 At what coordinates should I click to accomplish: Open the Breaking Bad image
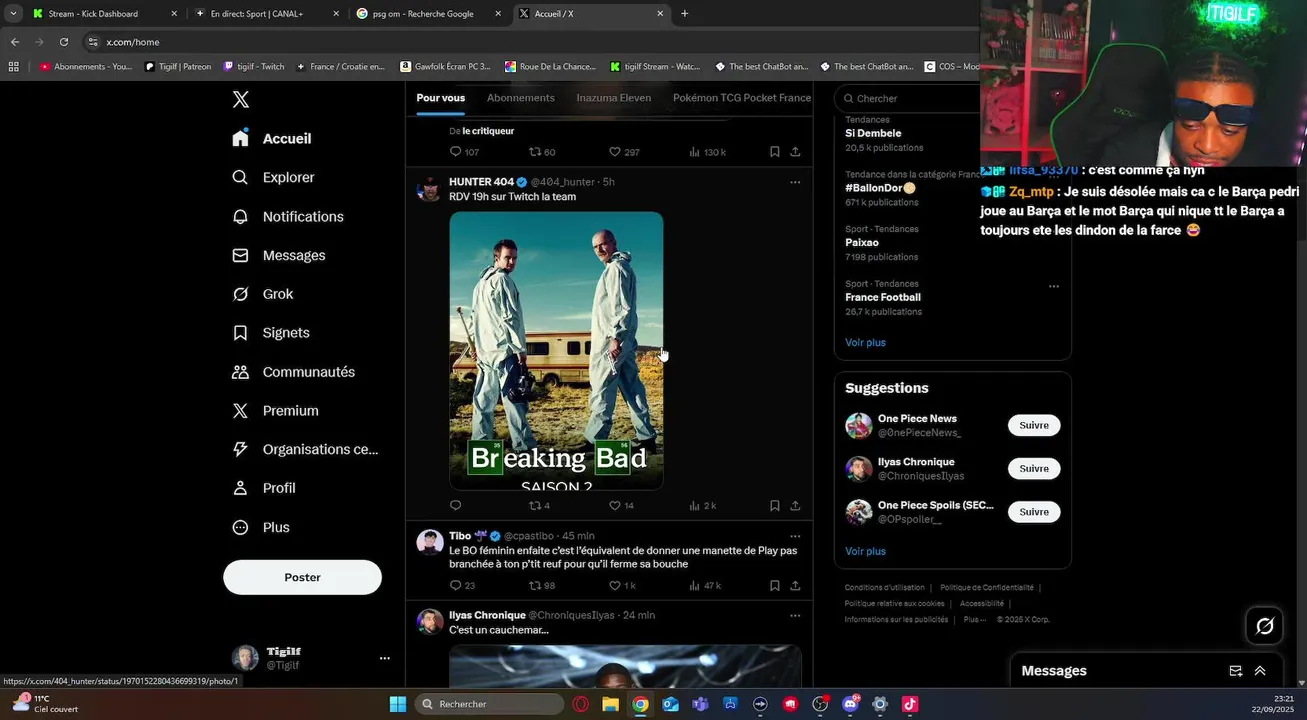click(556, 350)
